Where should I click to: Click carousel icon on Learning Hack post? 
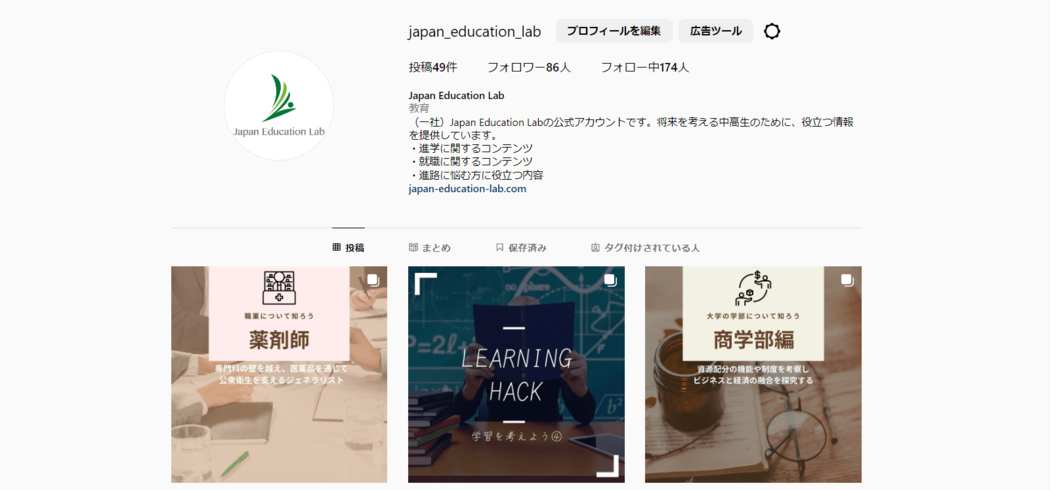pos(610,280)
